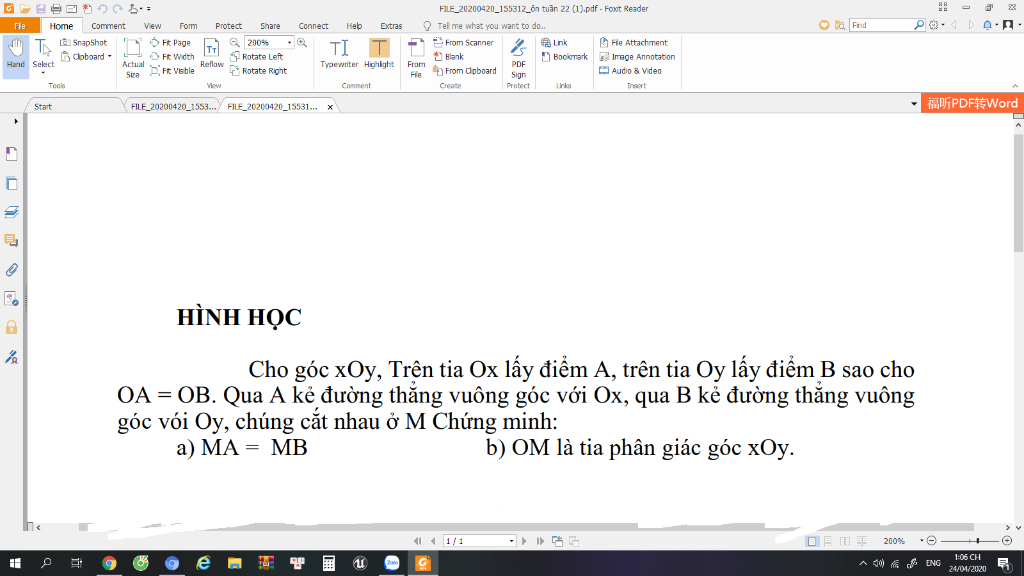
Task: Rotate the page left
Action: click(257, 57)
